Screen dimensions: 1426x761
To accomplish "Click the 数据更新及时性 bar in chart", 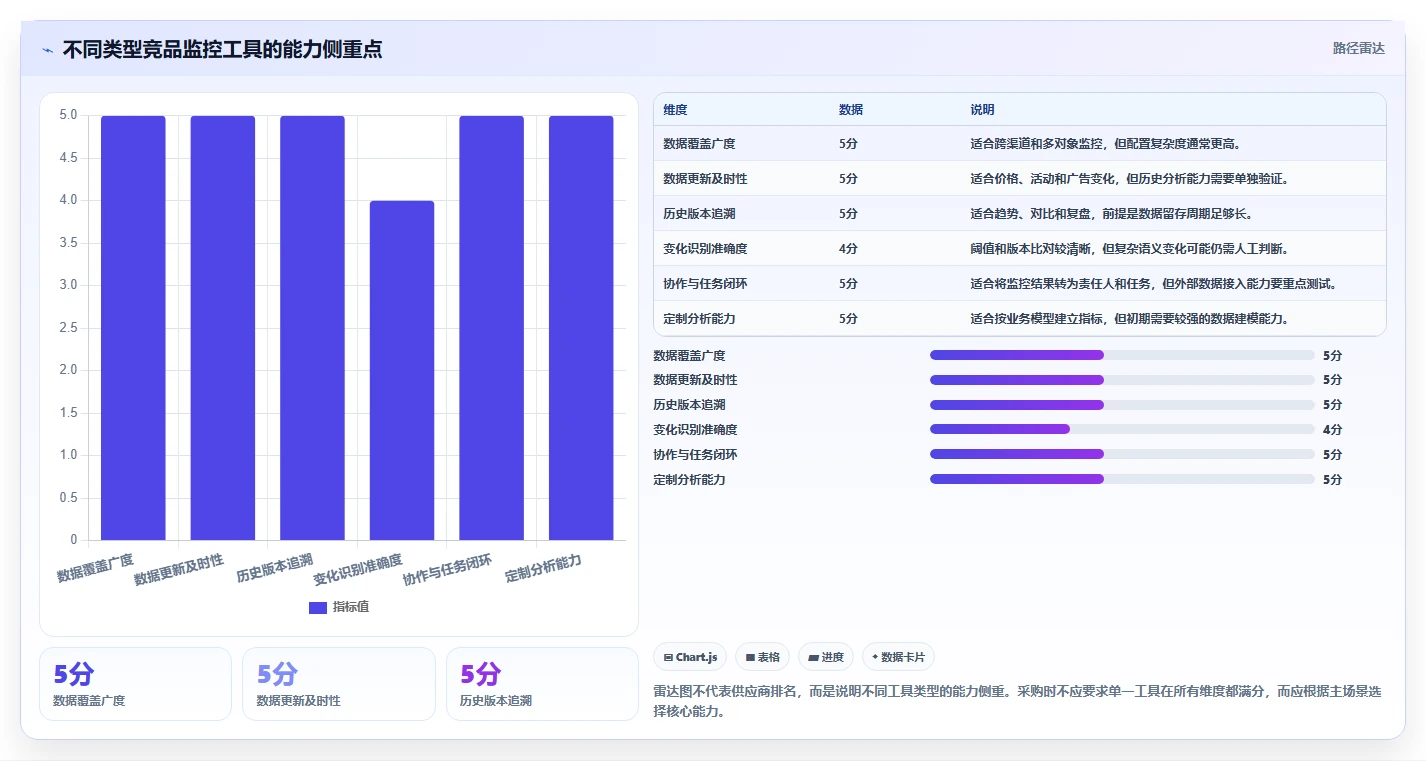I will 223,328.
